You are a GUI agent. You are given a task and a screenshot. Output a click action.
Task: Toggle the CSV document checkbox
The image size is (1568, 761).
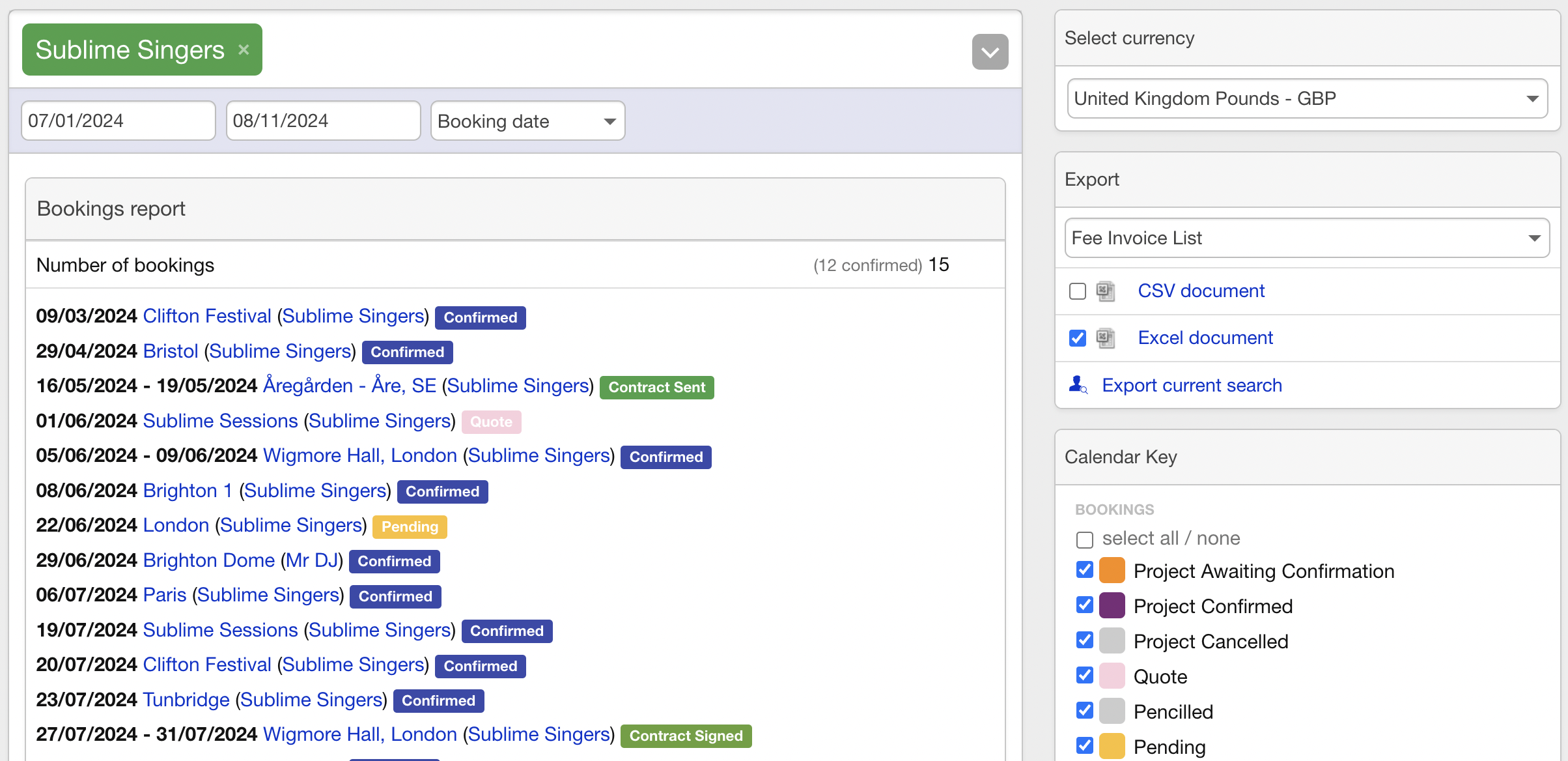1078,291
